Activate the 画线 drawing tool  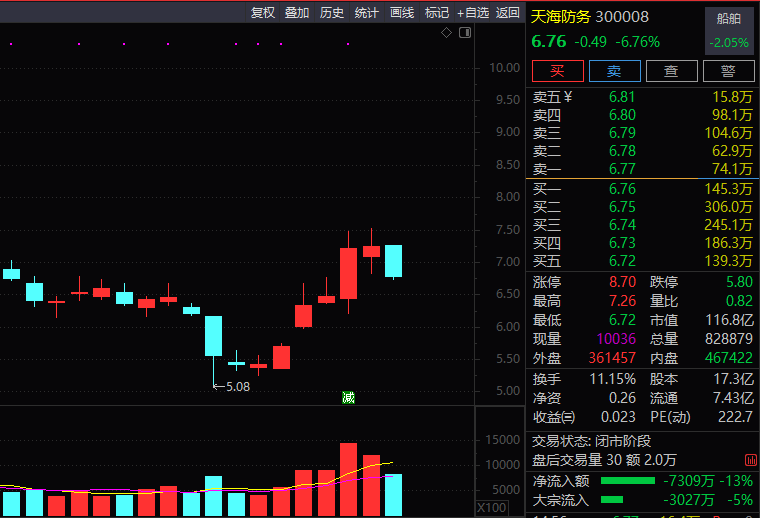402,13
